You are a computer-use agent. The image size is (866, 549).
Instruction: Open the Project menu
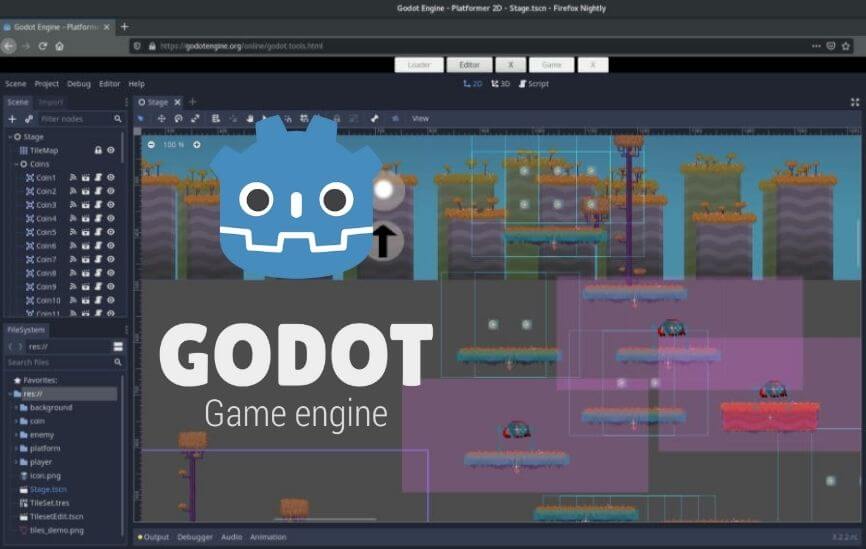point(47,84)
